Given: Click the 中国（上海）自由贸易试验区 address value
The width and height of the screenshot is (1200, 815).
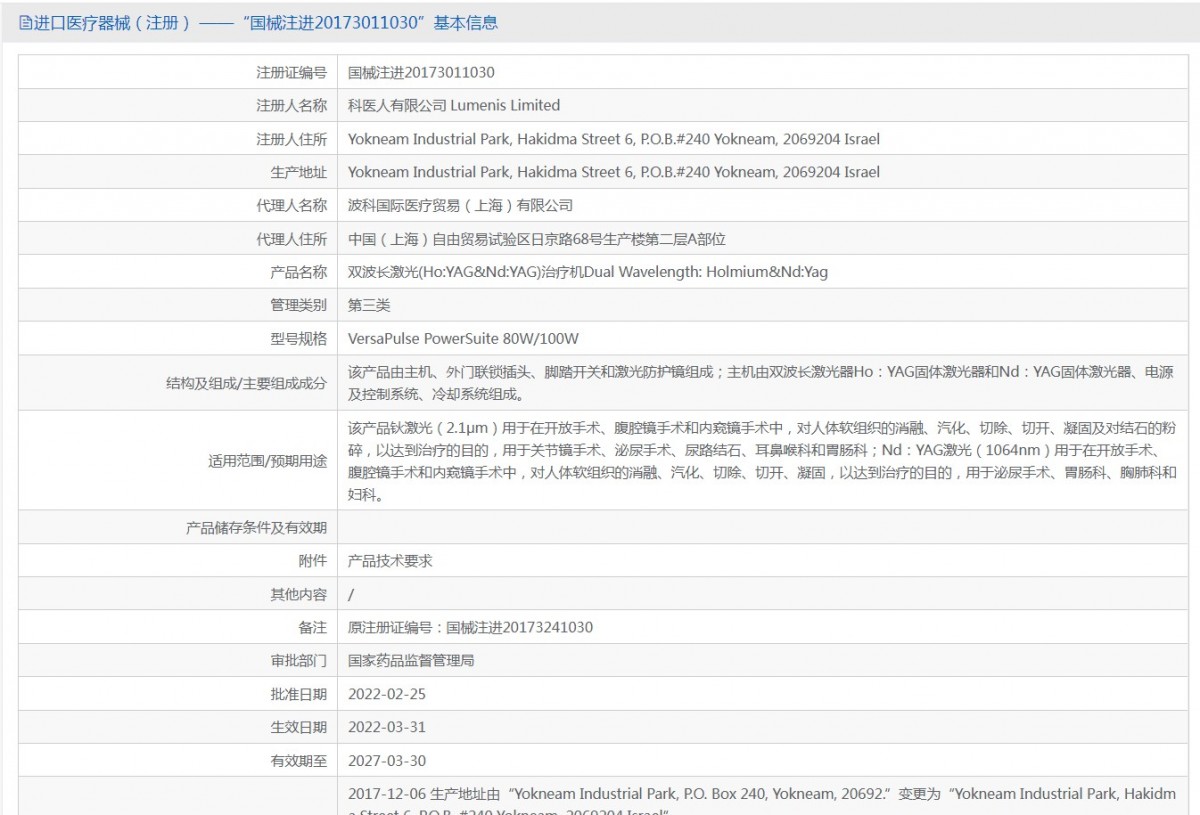Looking at the screenshot, I should 536,239.
